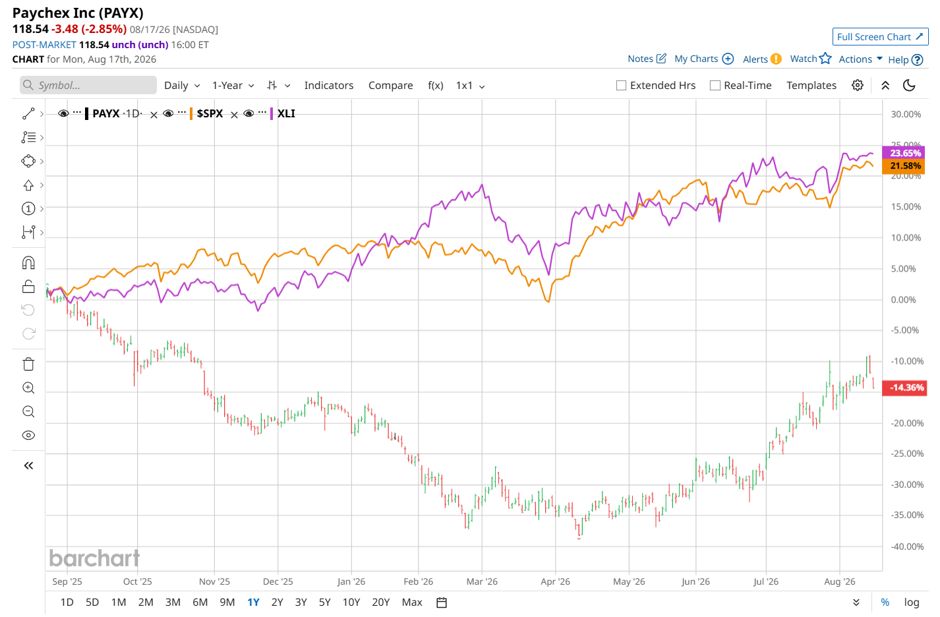This screenshot has height=617, width=940.
Task: Open more options for XLI series
Action: coord(262,113)
